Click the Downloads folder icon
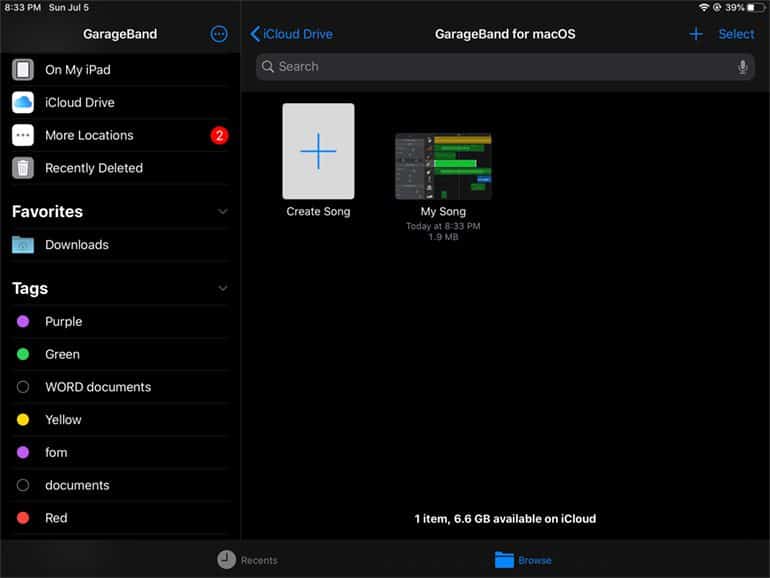This screenshot has height=578, width=770. (23, 245)
